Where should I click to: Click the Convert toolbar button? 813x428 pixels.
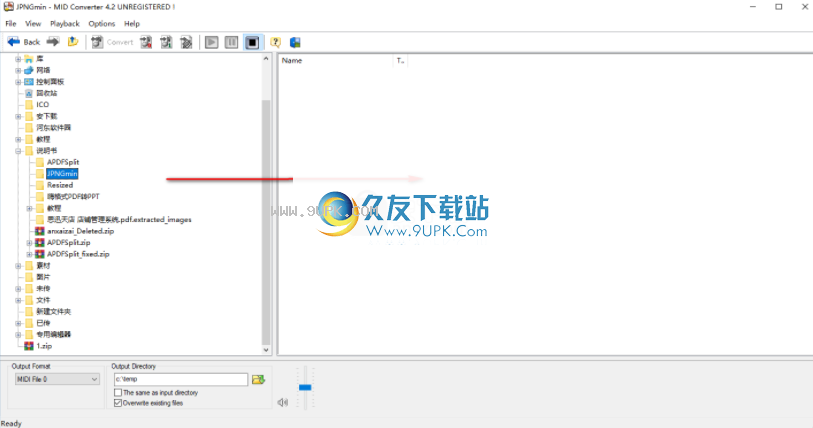(113, 42)
